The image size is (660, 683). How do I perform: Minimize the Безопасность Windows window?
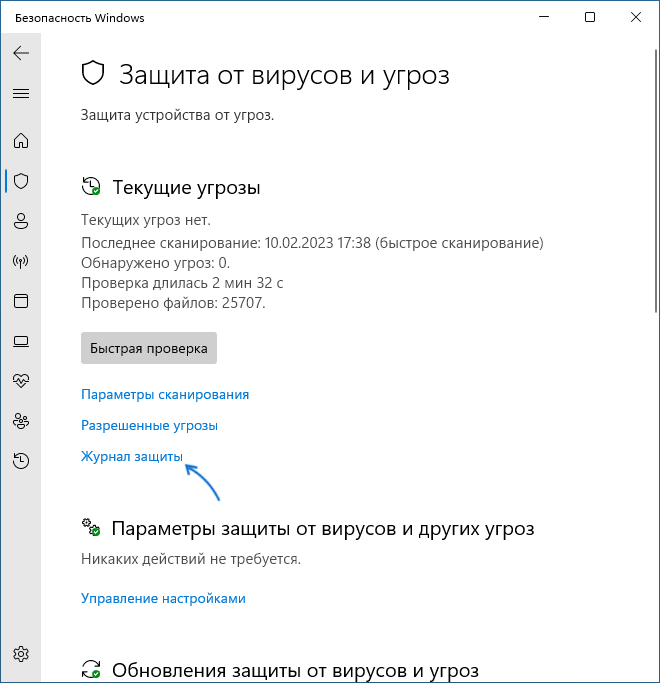point(544,17)
